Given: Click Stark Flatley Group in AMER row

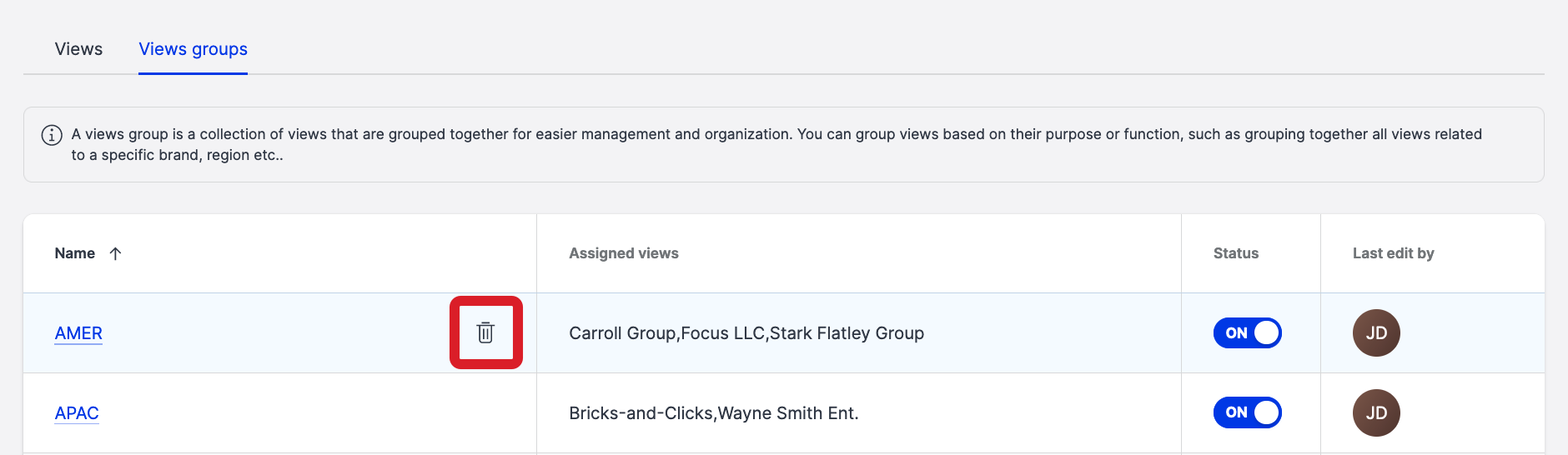Looking at the screenshot, I should pos(847,333).
